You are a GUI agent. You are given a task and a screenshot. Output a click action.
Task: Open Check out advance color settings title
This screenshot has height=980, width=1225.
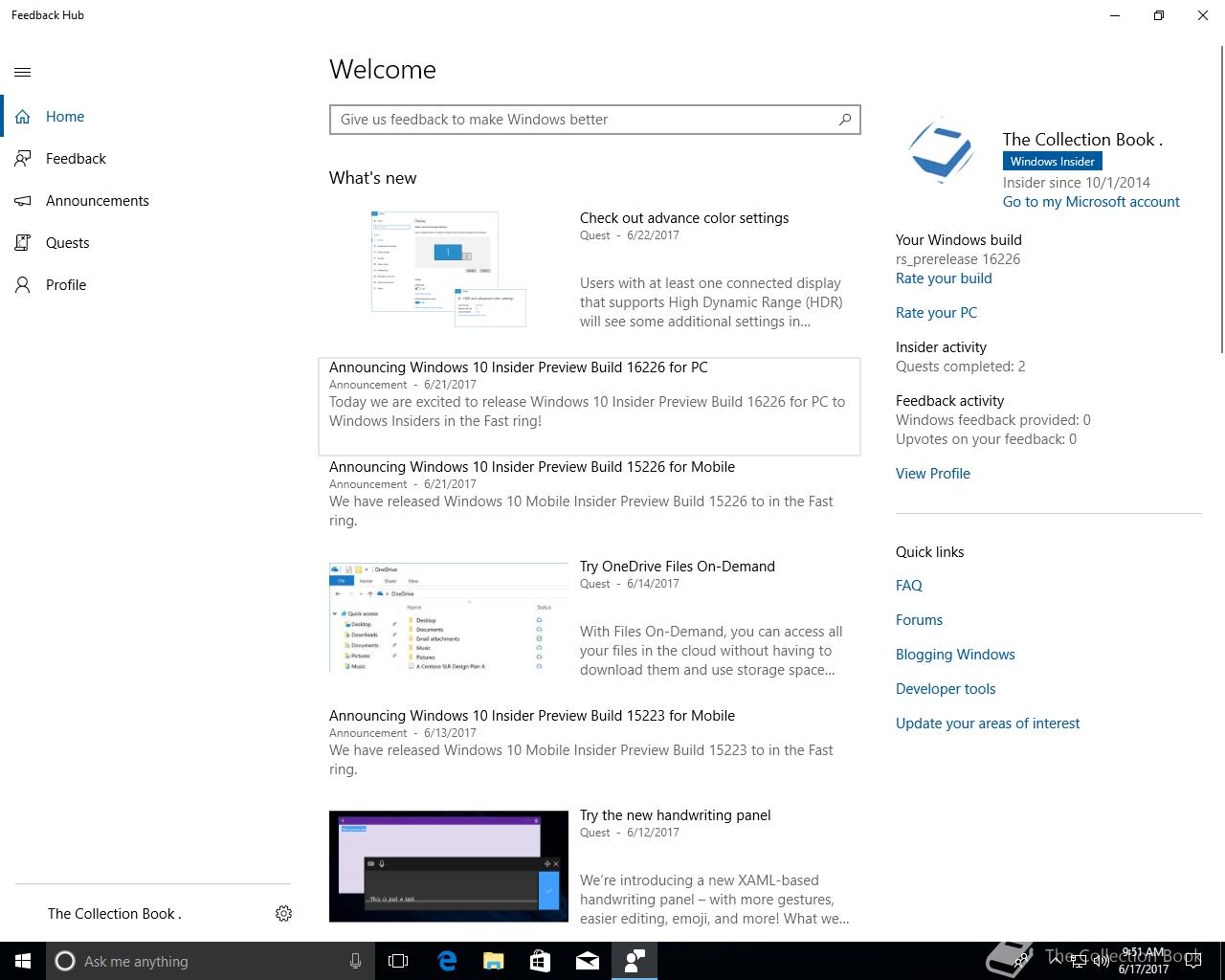[x=684, y=218]
